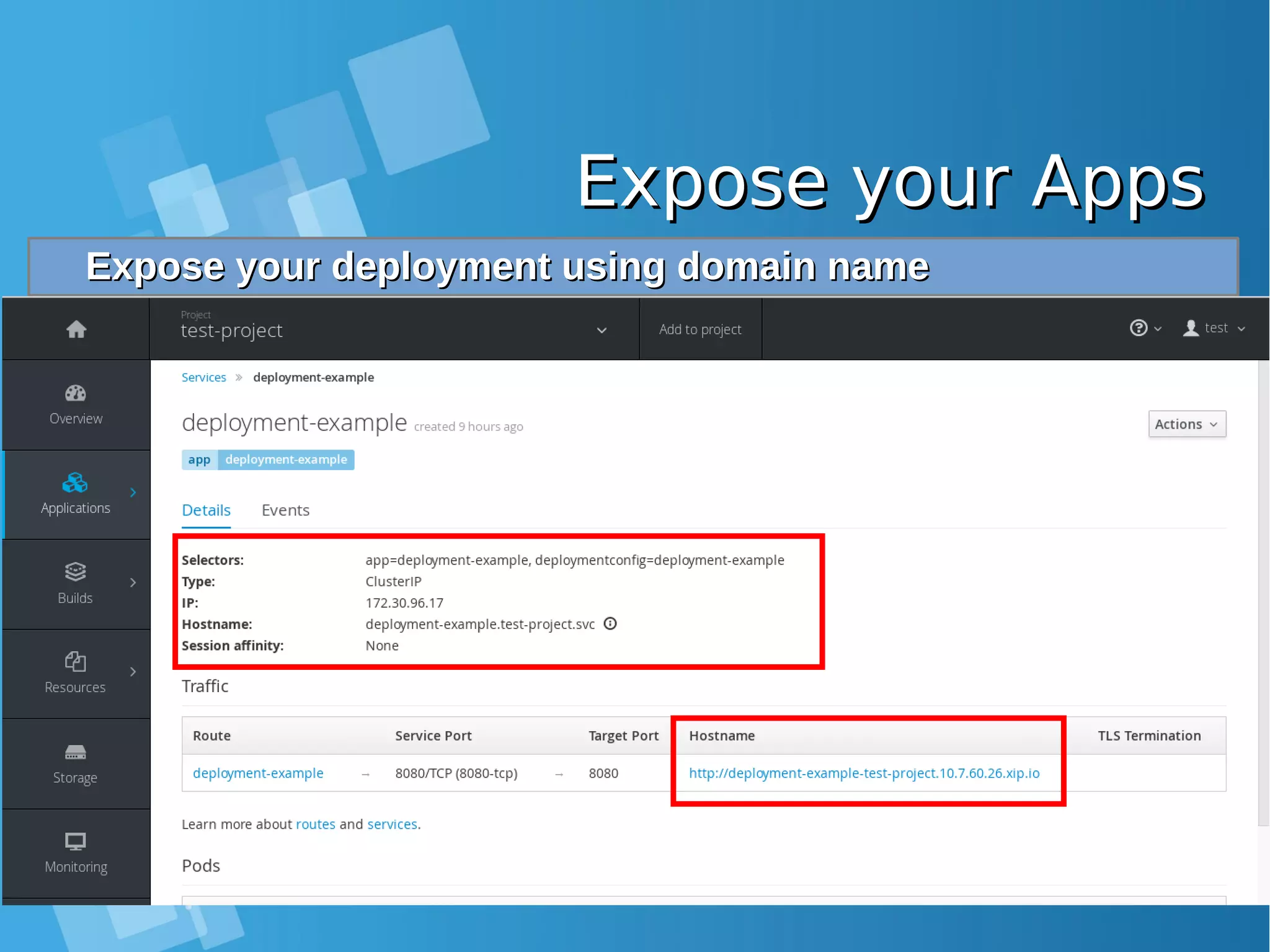
Task: Click the help question mark icon
Action: point(1139,328)
